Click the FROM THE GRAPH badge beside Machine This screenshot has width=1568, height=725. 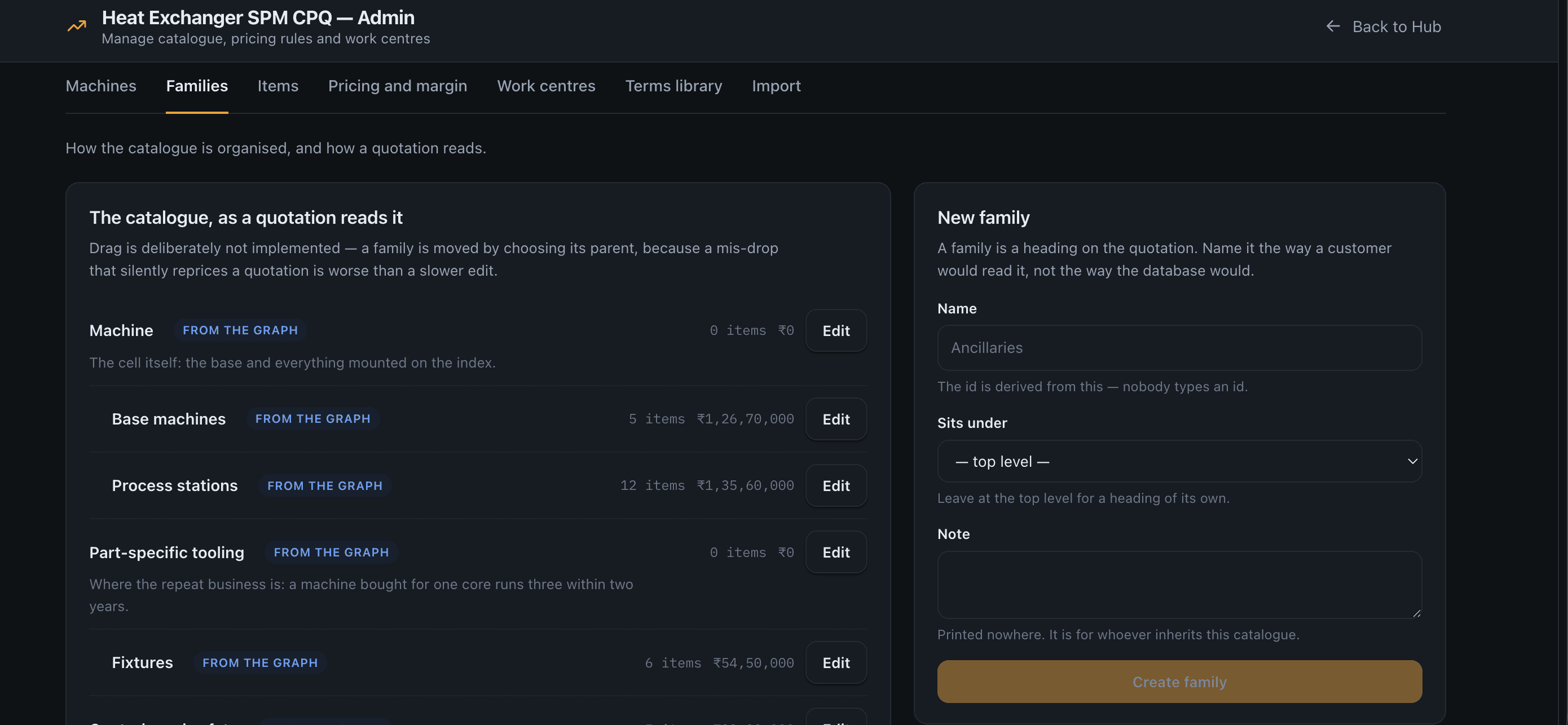coord(240,330)
